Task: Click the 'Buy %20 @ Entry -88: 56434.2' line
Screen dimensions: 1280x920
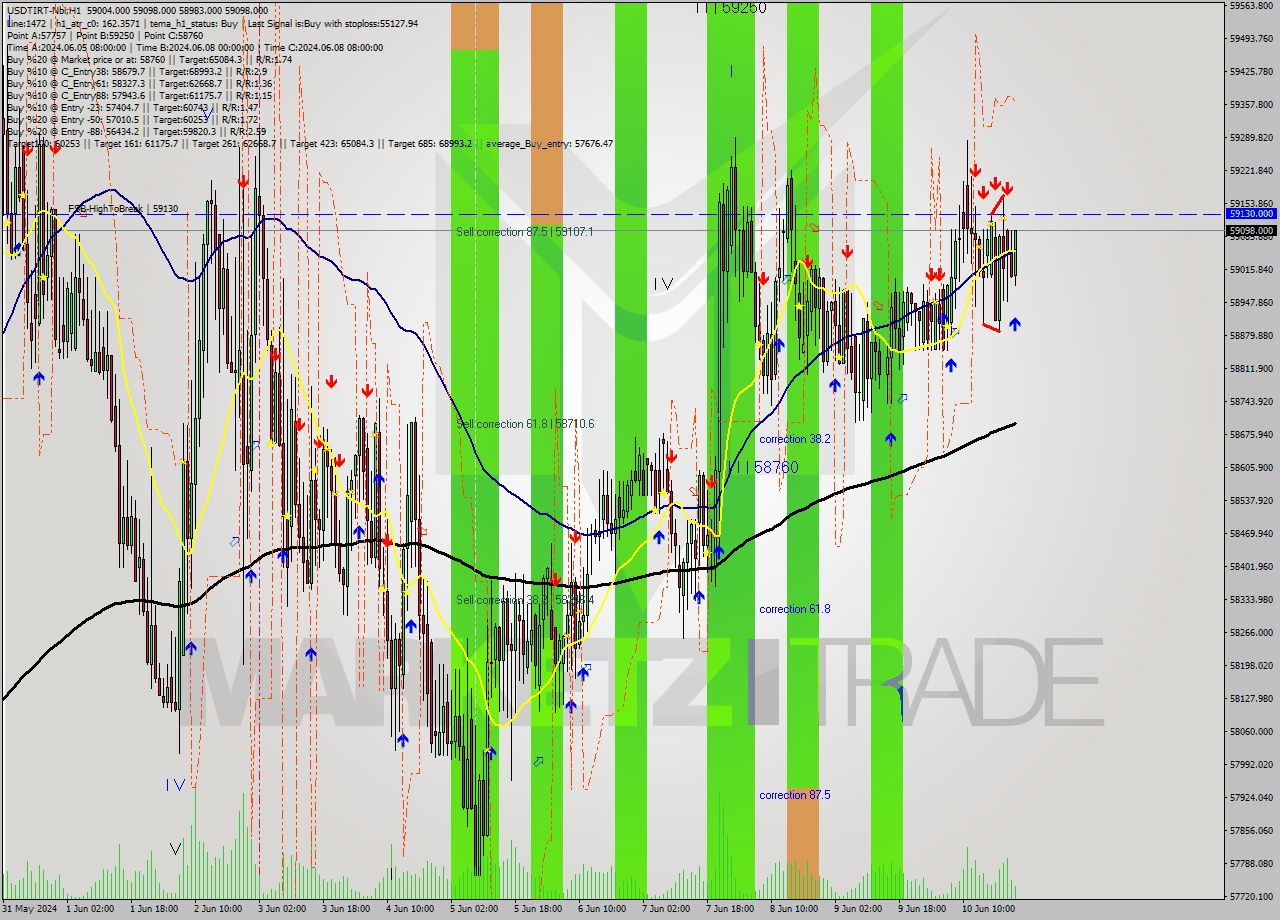Action: [x=73, y=131]
